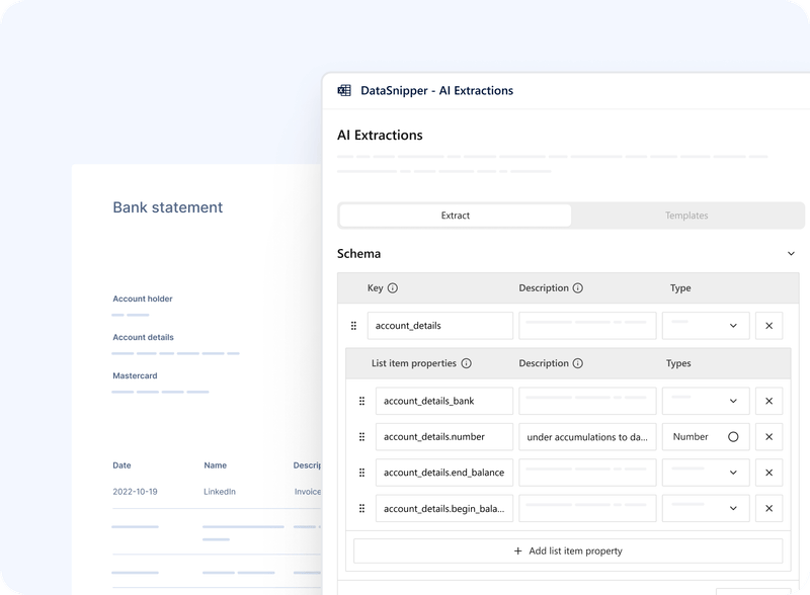The width and height of the screenshot is (810, 595).
Task: Switch to the Templates tab
Action: (686, 216)
